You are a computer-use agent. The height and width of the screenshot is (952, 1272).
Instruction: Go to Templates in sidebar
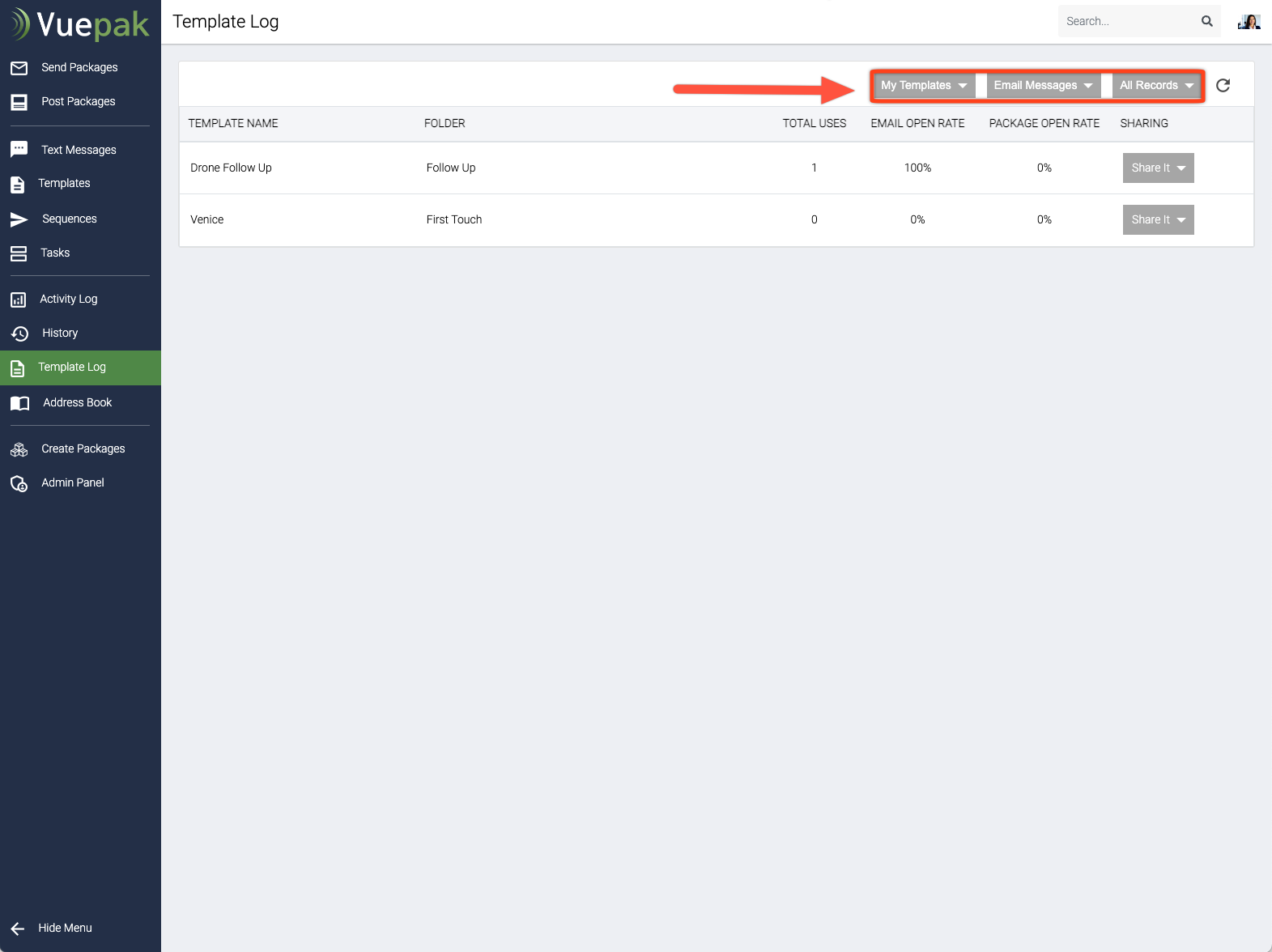click(x=64, y=184)
